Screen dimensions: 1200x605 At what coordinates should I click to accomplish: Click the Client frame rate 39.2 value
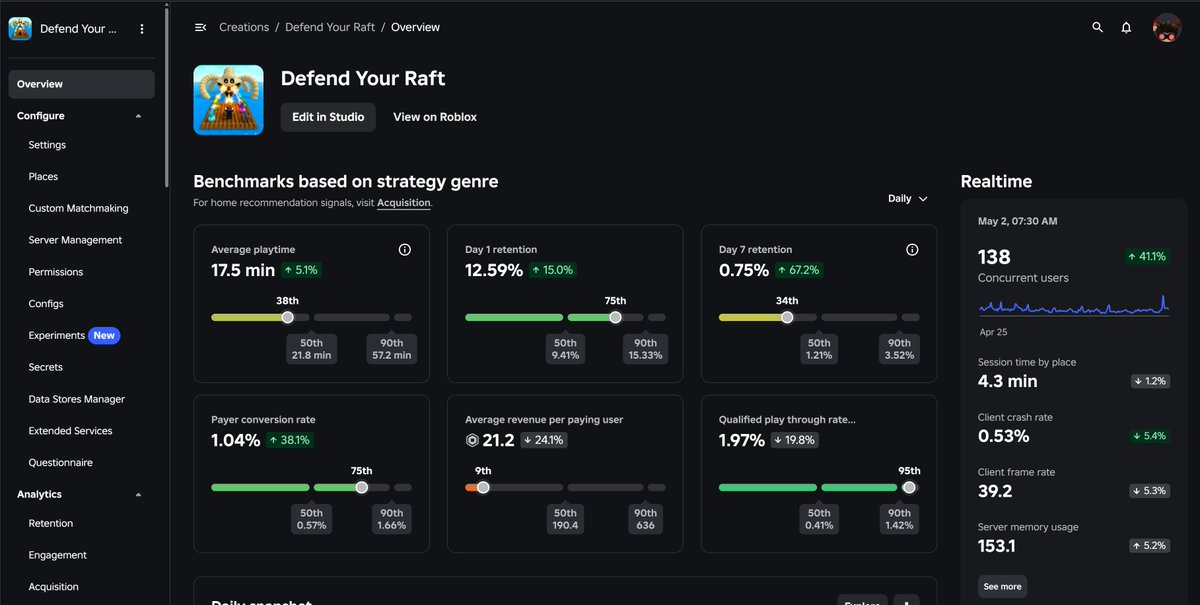[995, 491]
